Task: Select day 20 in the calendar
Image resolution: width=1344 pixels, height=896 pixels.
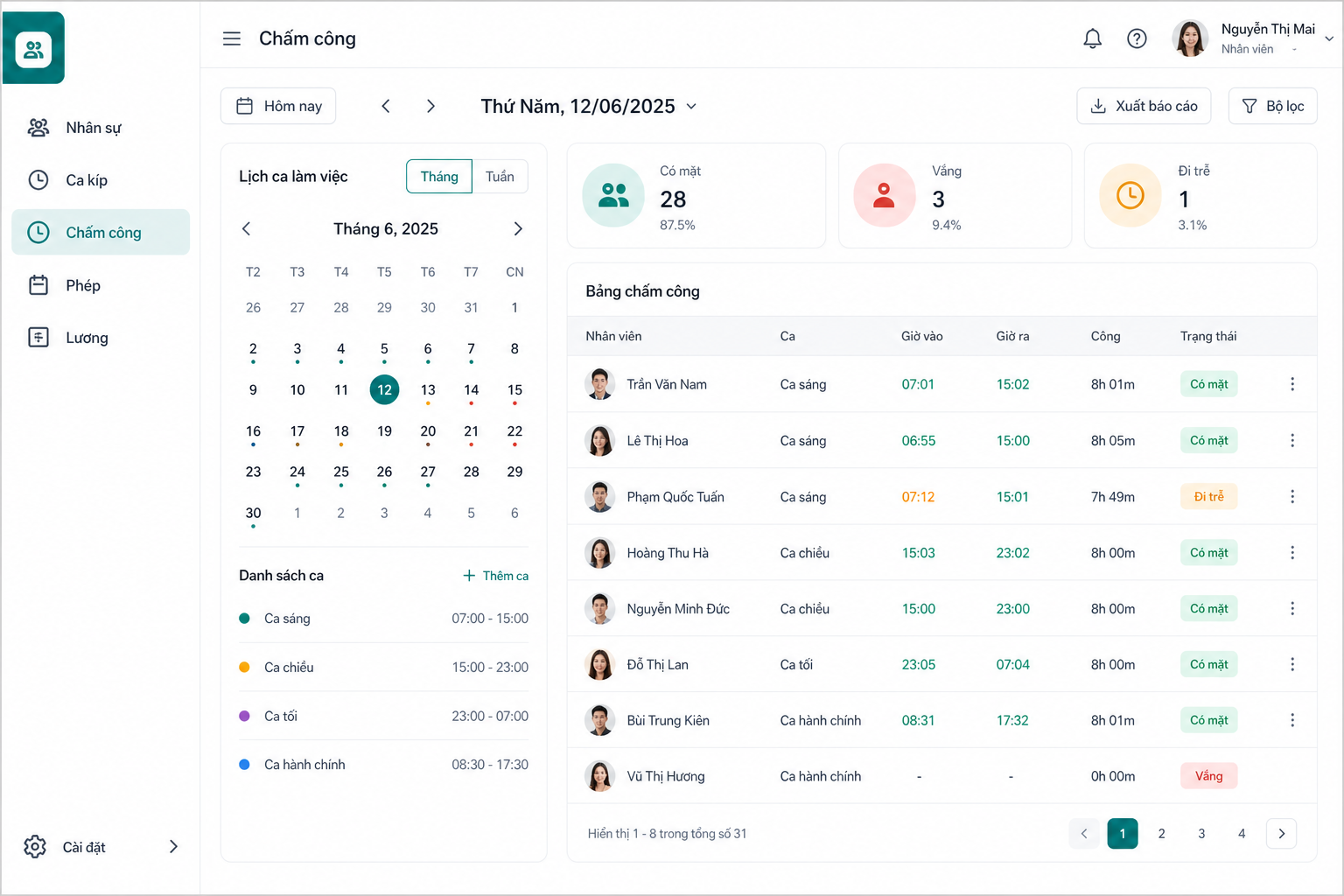Action: point(428,431)
